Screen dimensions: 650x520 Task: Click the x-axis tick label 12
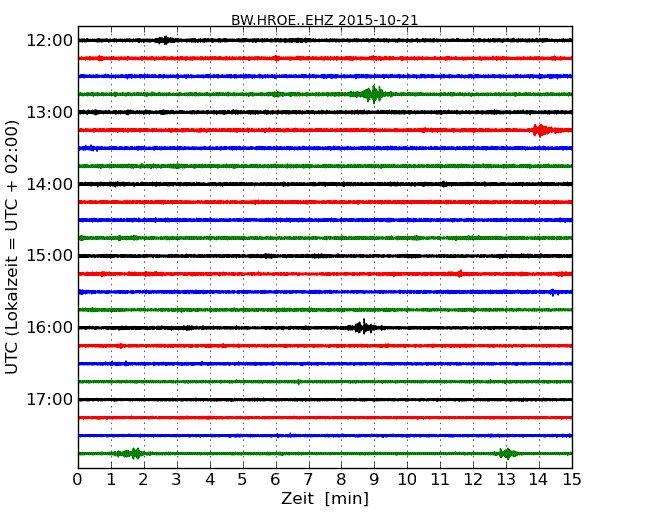click(x=473, y=479)
